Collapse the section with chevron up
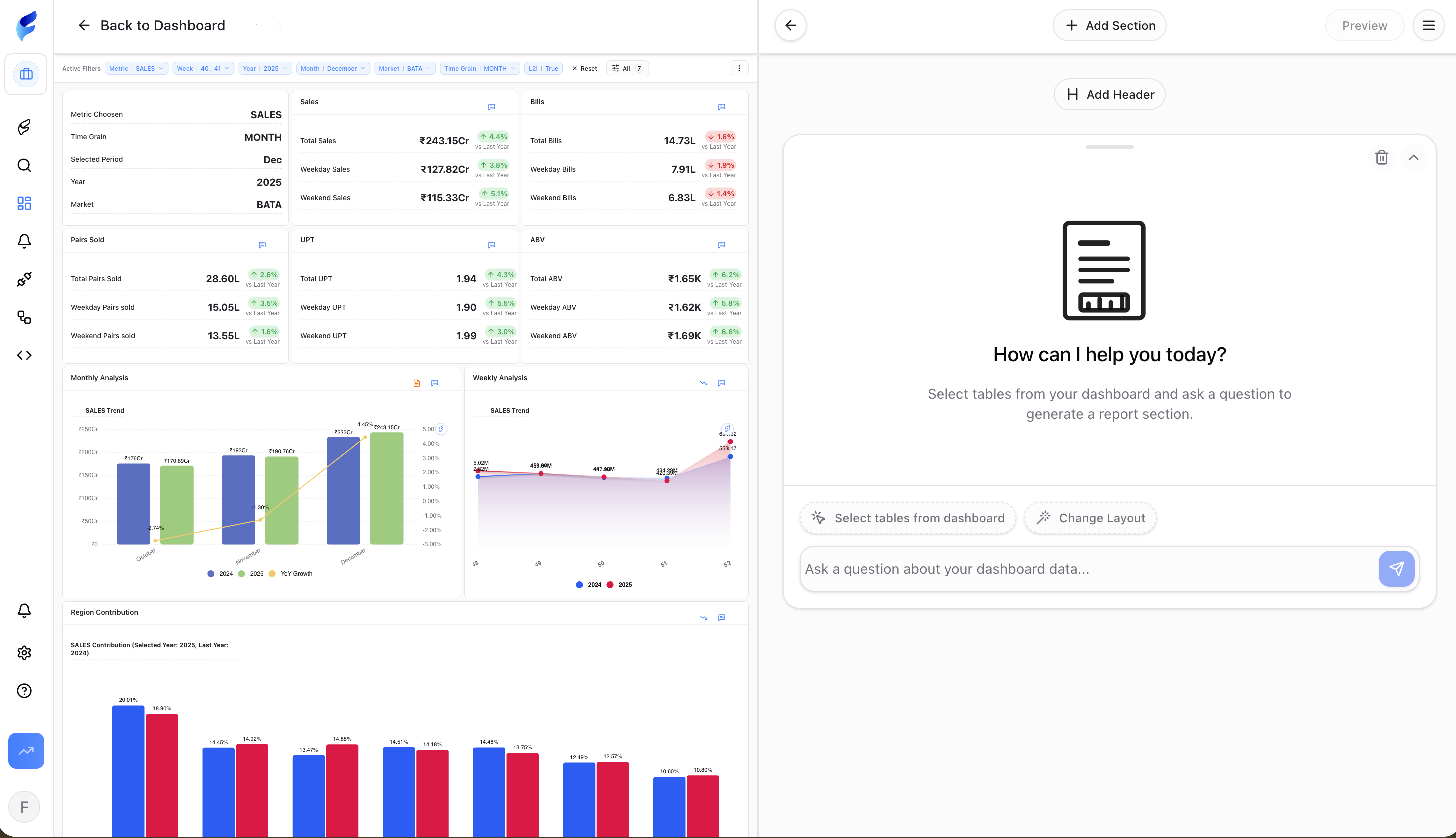The height and width of the screenshot is (838, 1456). [1413, 157]
